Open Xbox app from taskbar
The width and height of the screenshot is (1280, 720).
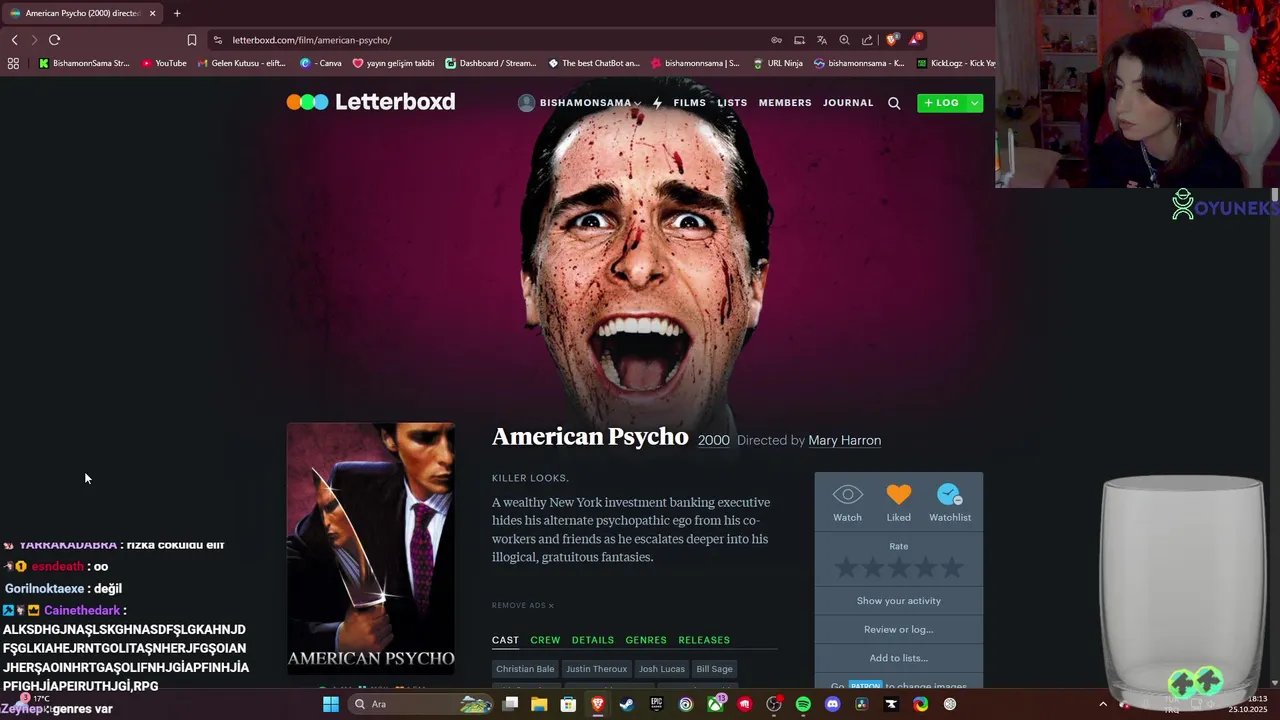tap(715, 704)
